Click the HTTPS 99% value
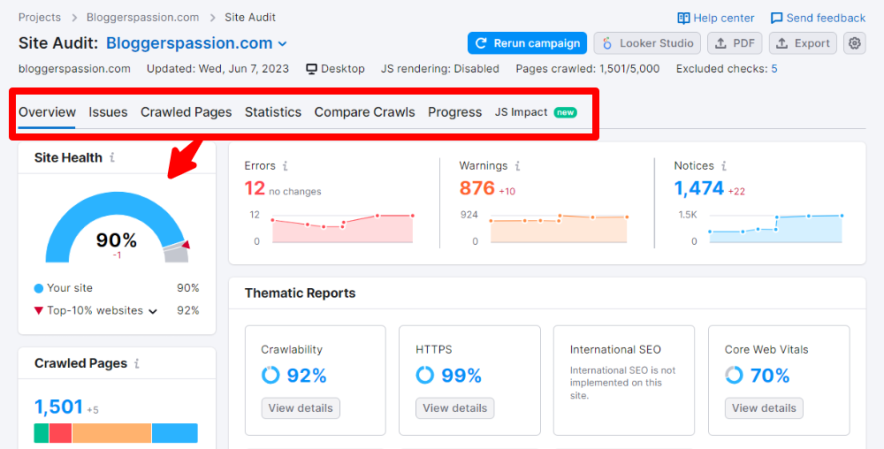This screenshot has height=449, width=884. coord(461,375)
